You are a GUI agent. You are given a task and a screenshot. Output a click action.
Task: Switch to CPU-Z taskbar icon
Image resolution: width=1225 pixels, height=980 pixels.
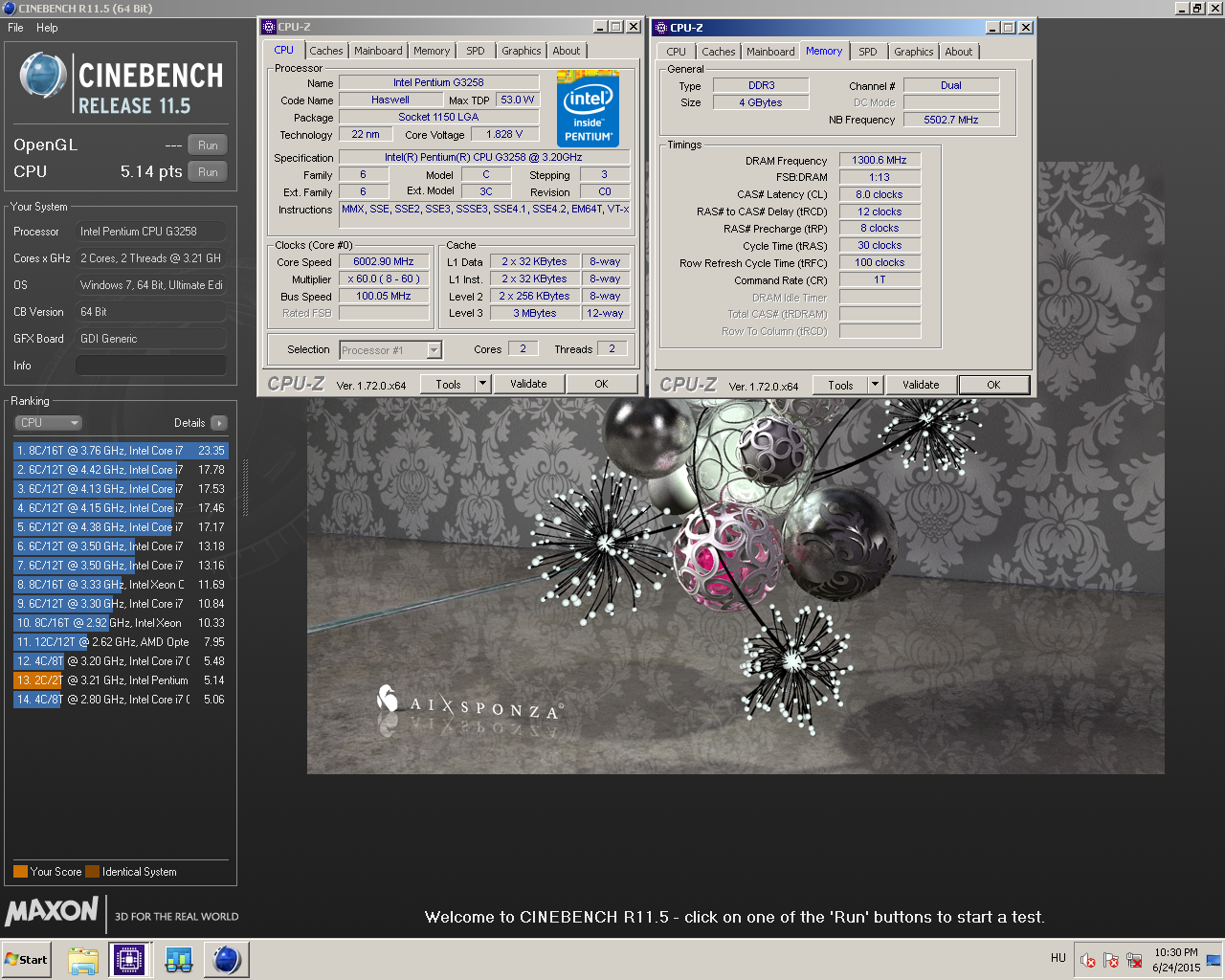(x=129, y=960)
